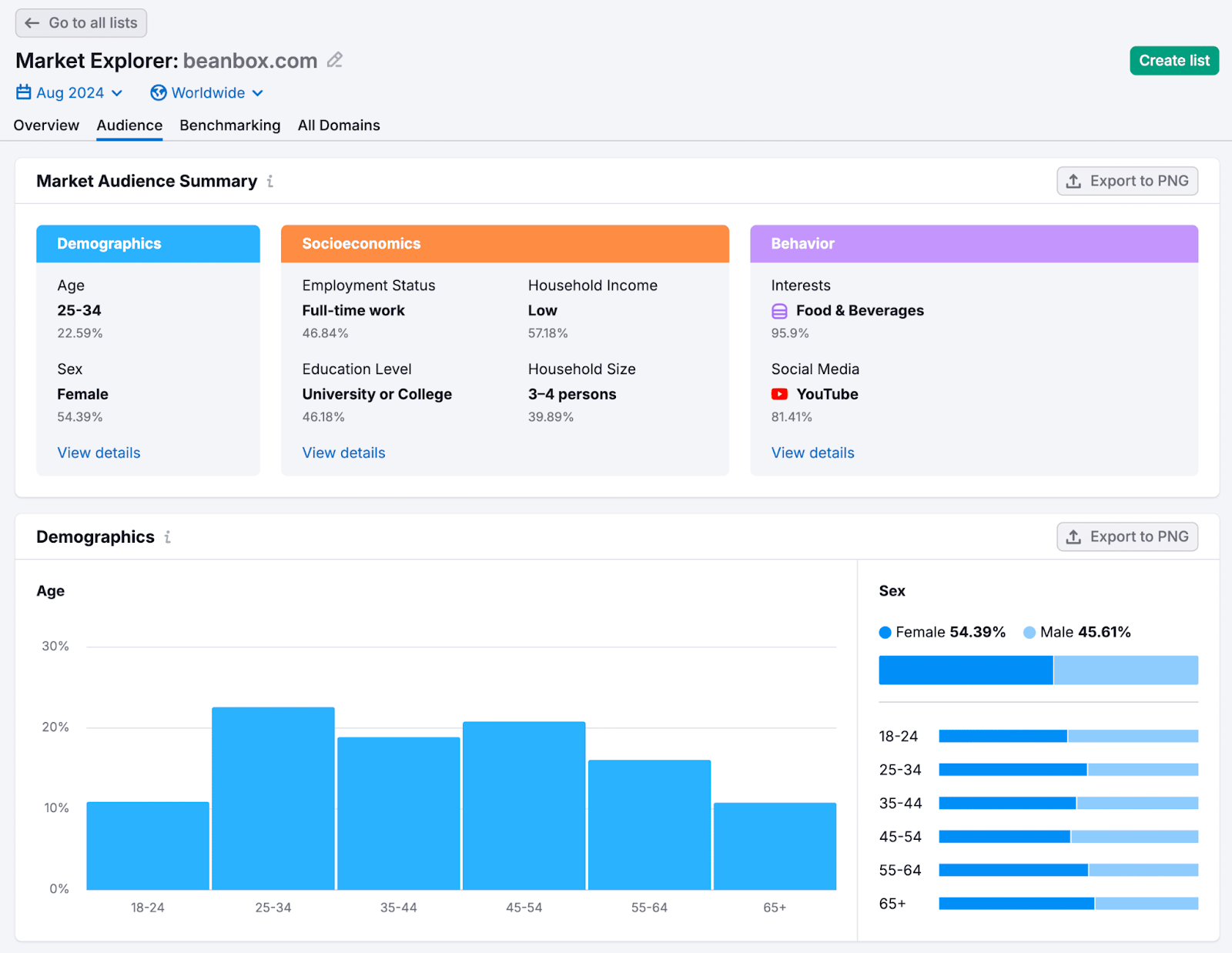
Task: Click upload icon in Demographics Export to PNG
Action: 1073,537
